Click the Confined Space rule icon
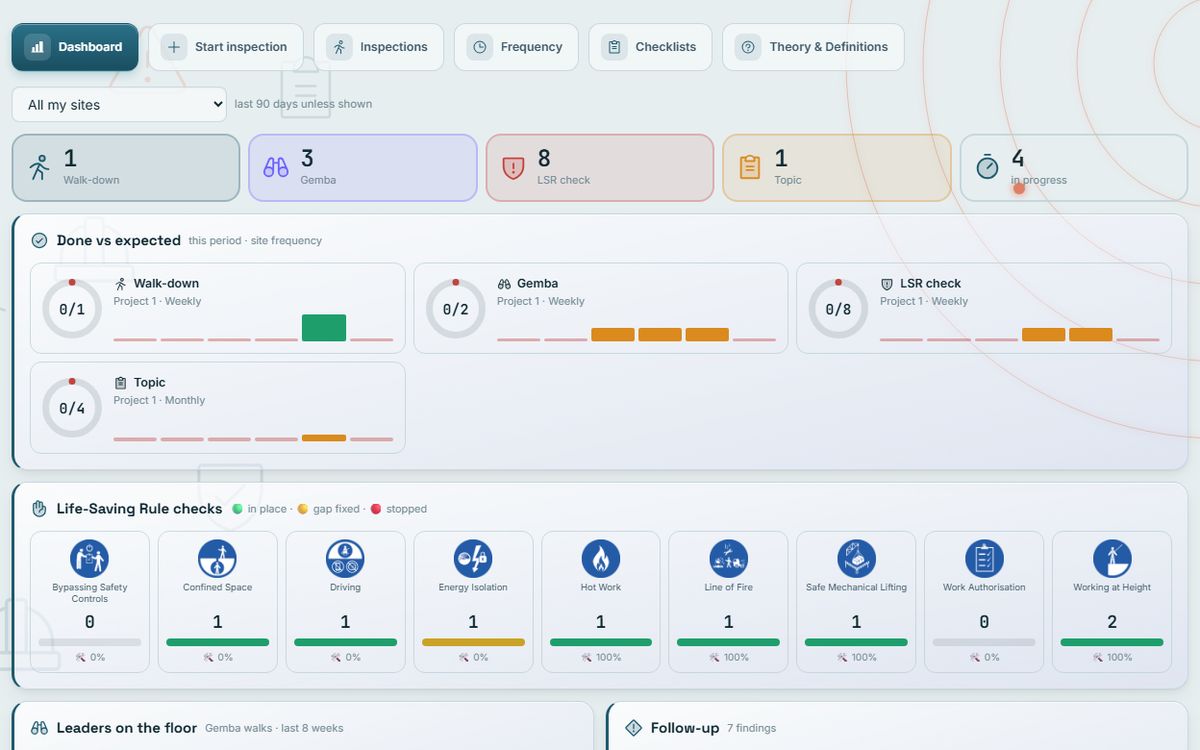The height and width of the screenshot is (750, 1200). 217,558
